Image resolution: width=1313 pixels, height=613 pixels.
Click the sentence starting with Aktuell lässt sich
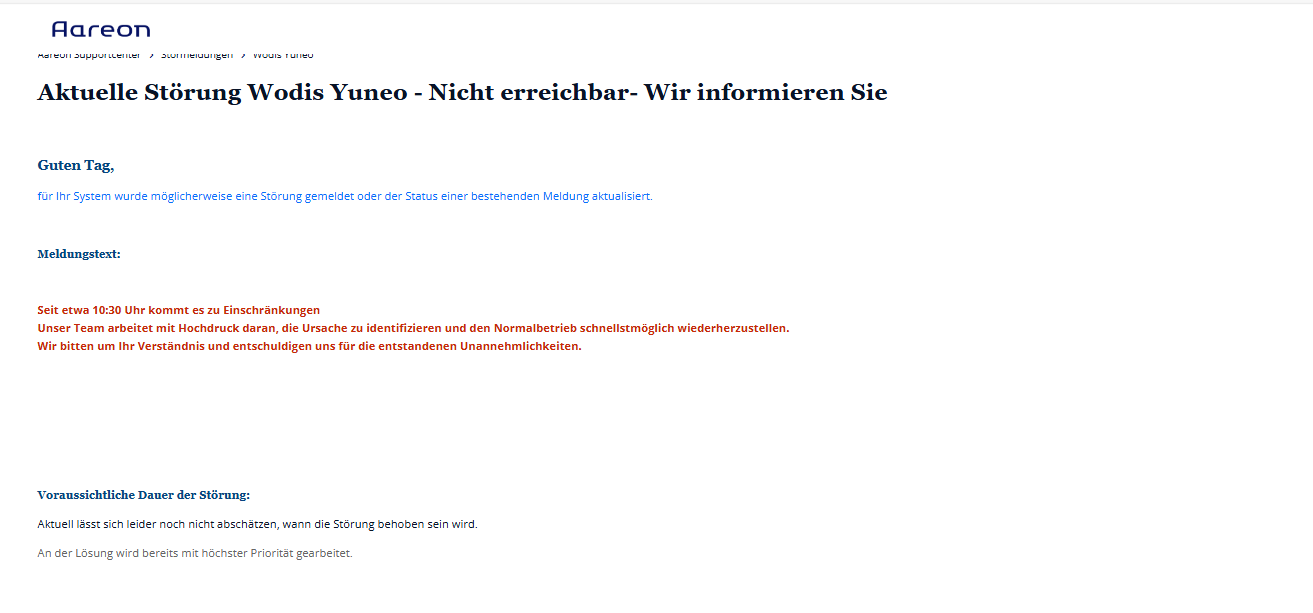[257, 524]
